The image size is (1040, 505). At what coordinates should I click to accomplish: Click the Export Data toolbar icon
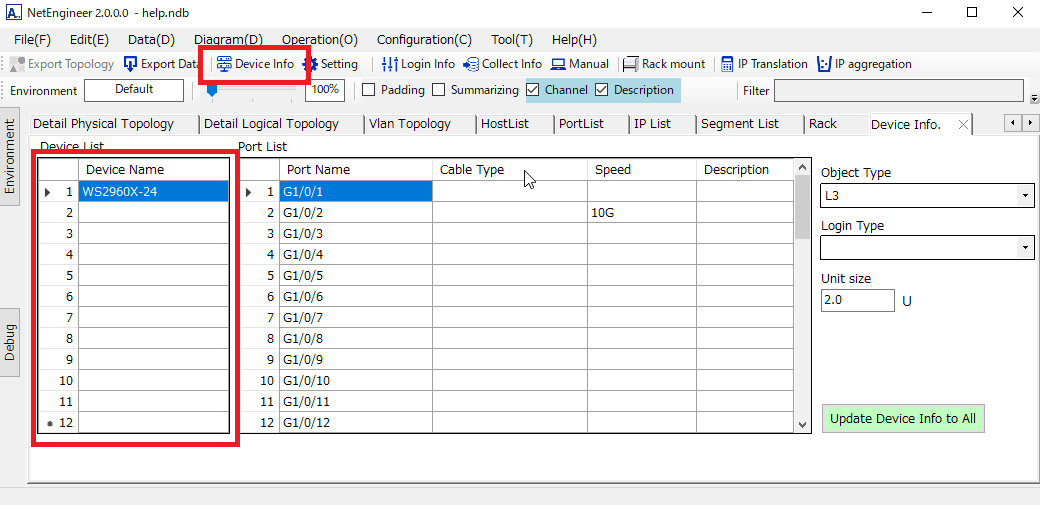tap(131, 64)
